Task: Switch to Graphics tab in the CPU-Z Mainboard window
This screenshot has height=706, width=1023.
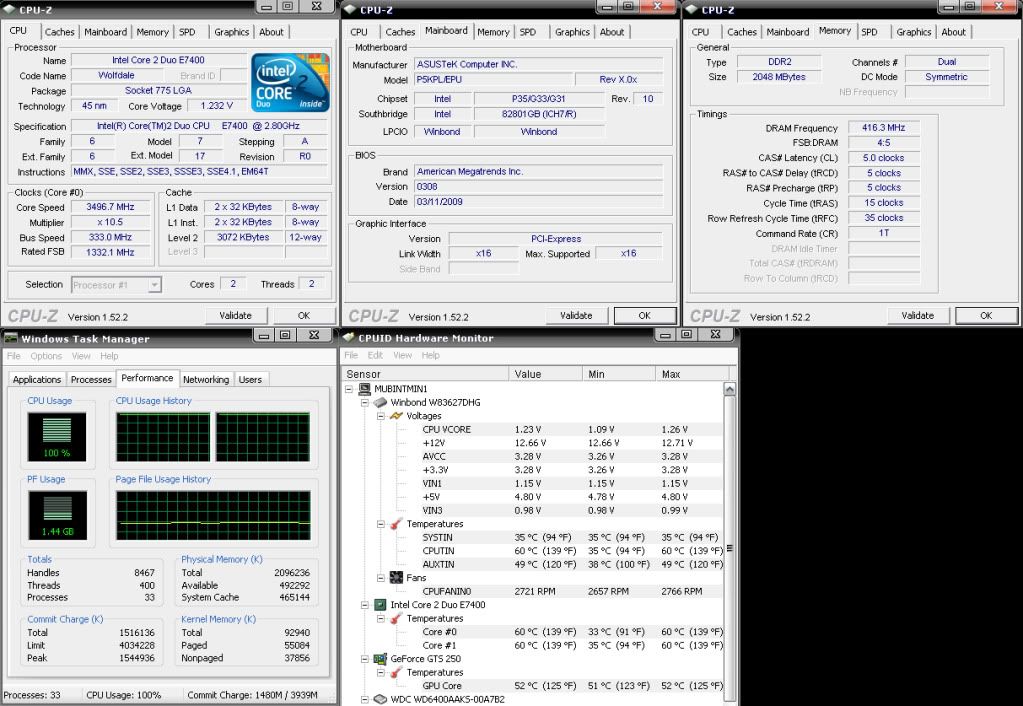Action: pos(572,32)
